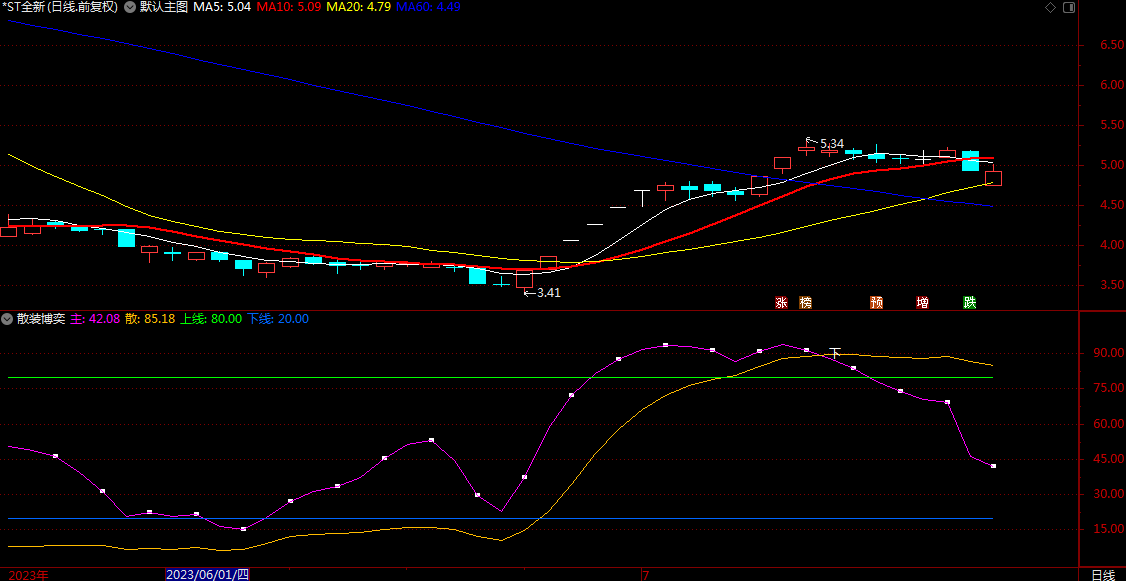The width and height of the screenshot is (1126, 581).
Task: Click the 日线 period button bottom-right
Action: pyautogui.click(x=1102, y=575)
